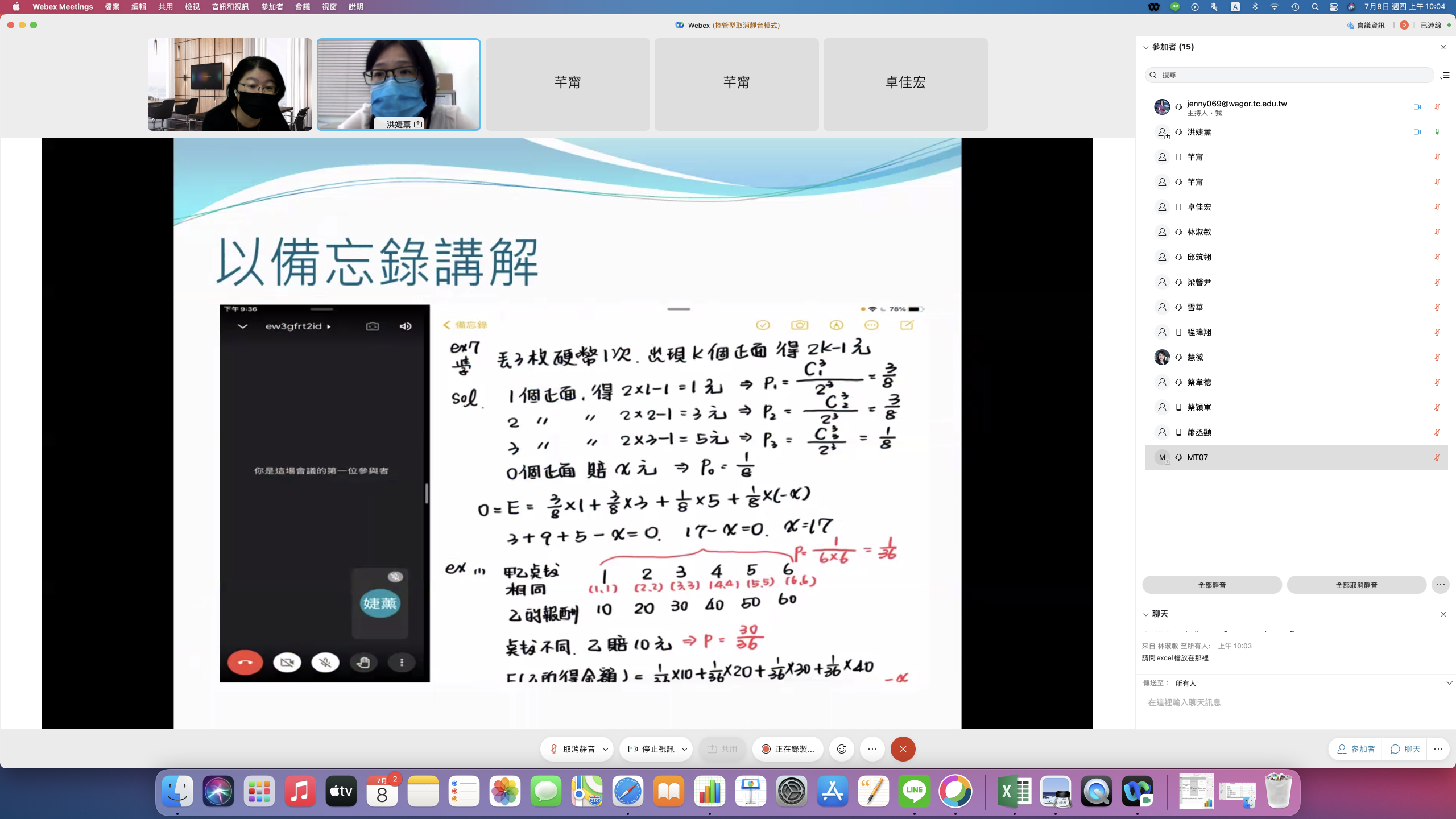Click the participant 搜尋 search field
The width and height of the screenshot is (1456, 819).
tap(1291, 75)
